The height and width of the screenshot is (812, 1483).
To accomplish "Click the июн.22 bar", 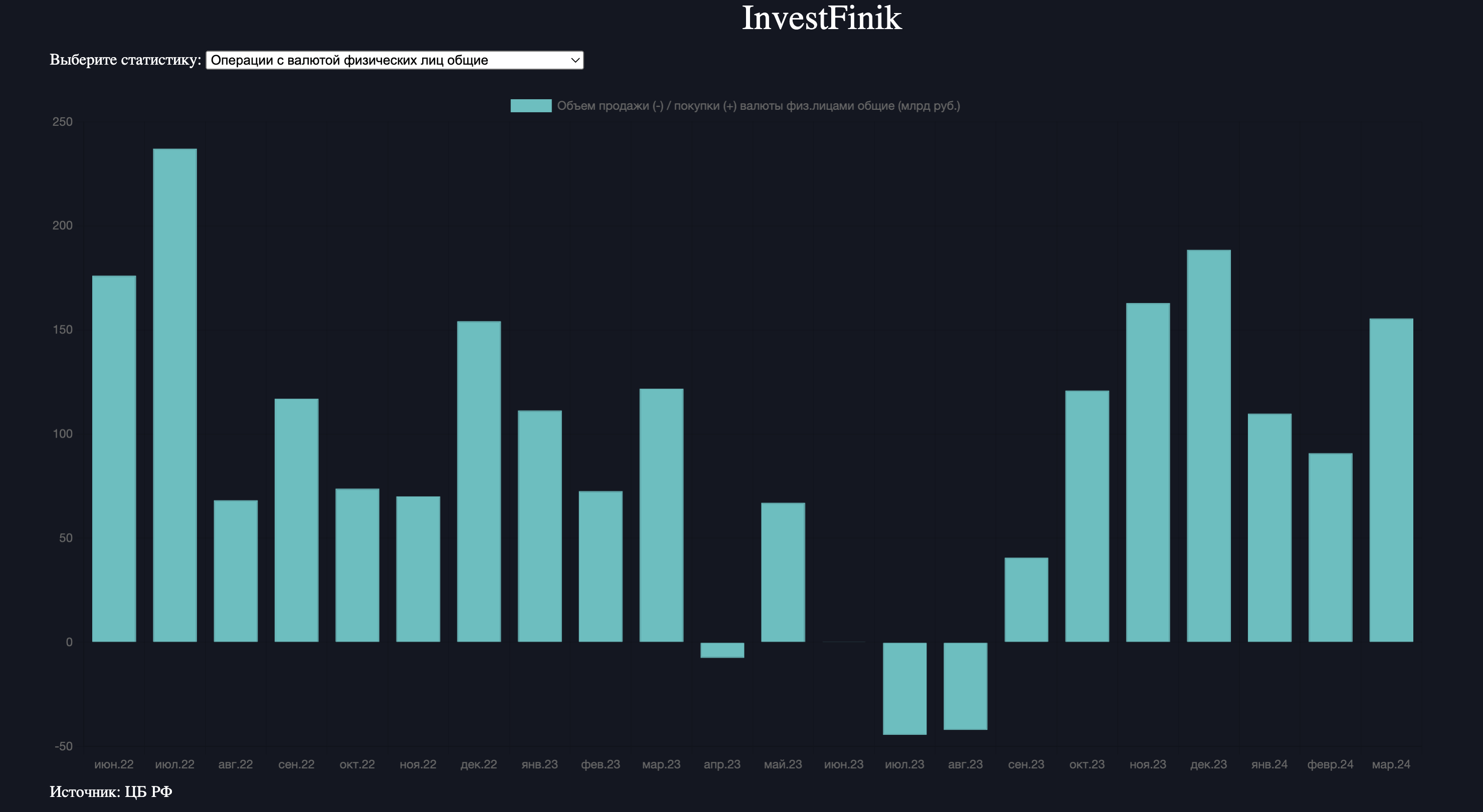I will click(x=114, y=459).
